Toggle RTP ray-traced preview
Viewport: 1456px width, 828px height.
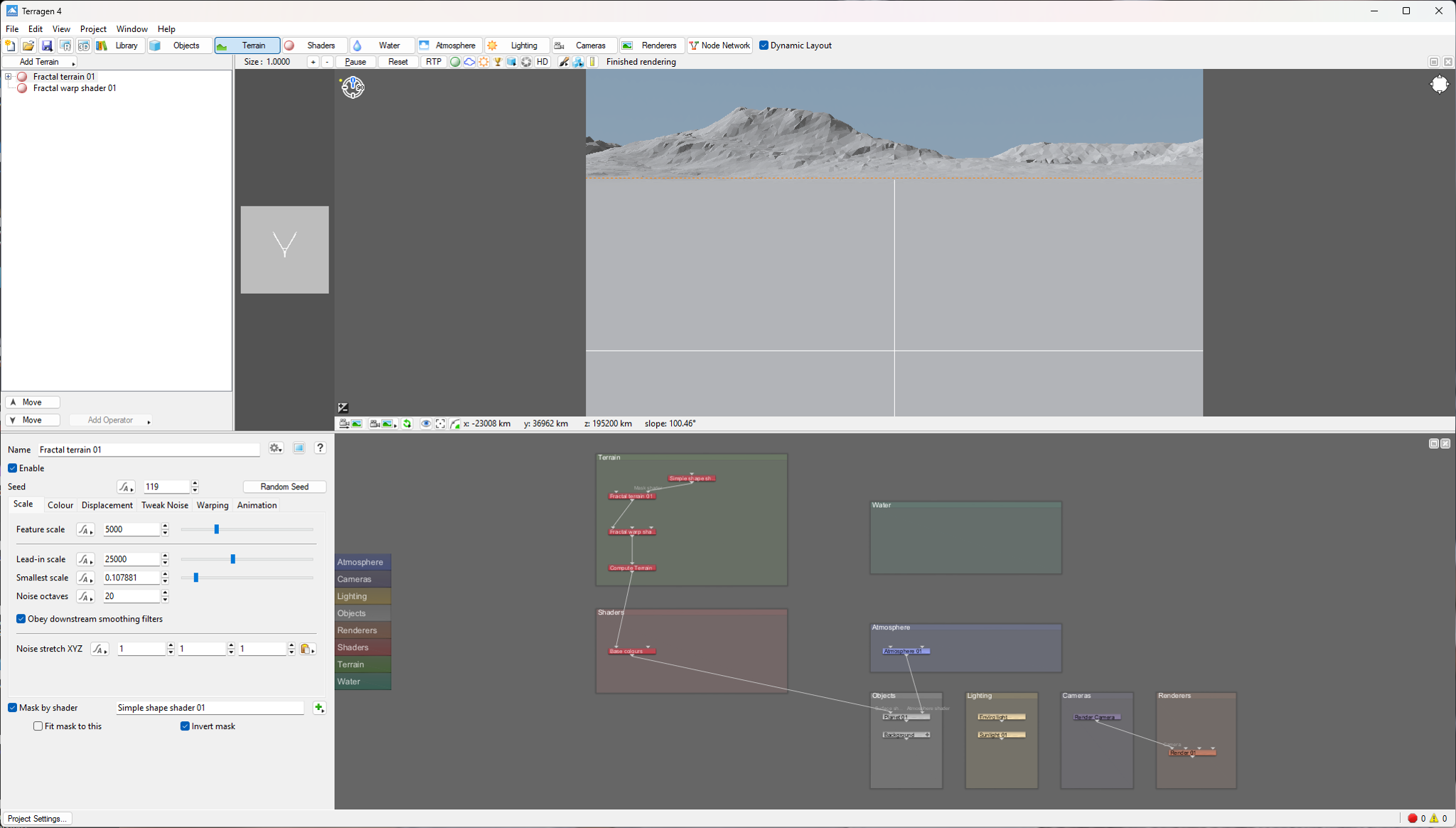coord(434,62)
